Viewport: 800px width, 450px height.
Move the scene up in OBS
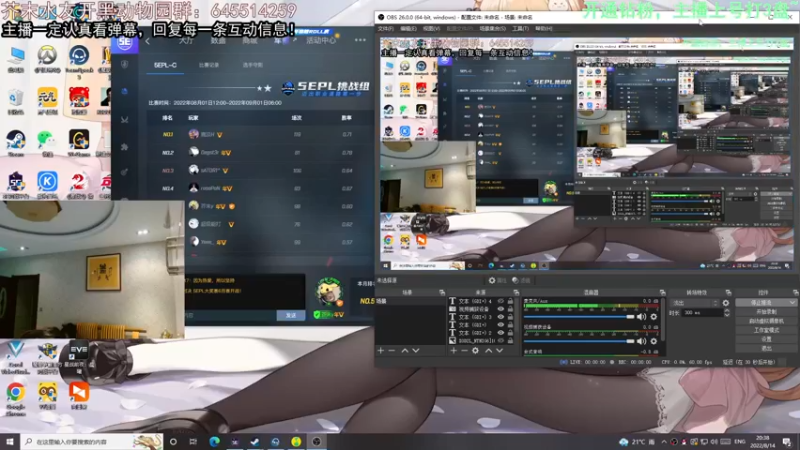click(405, 351)
